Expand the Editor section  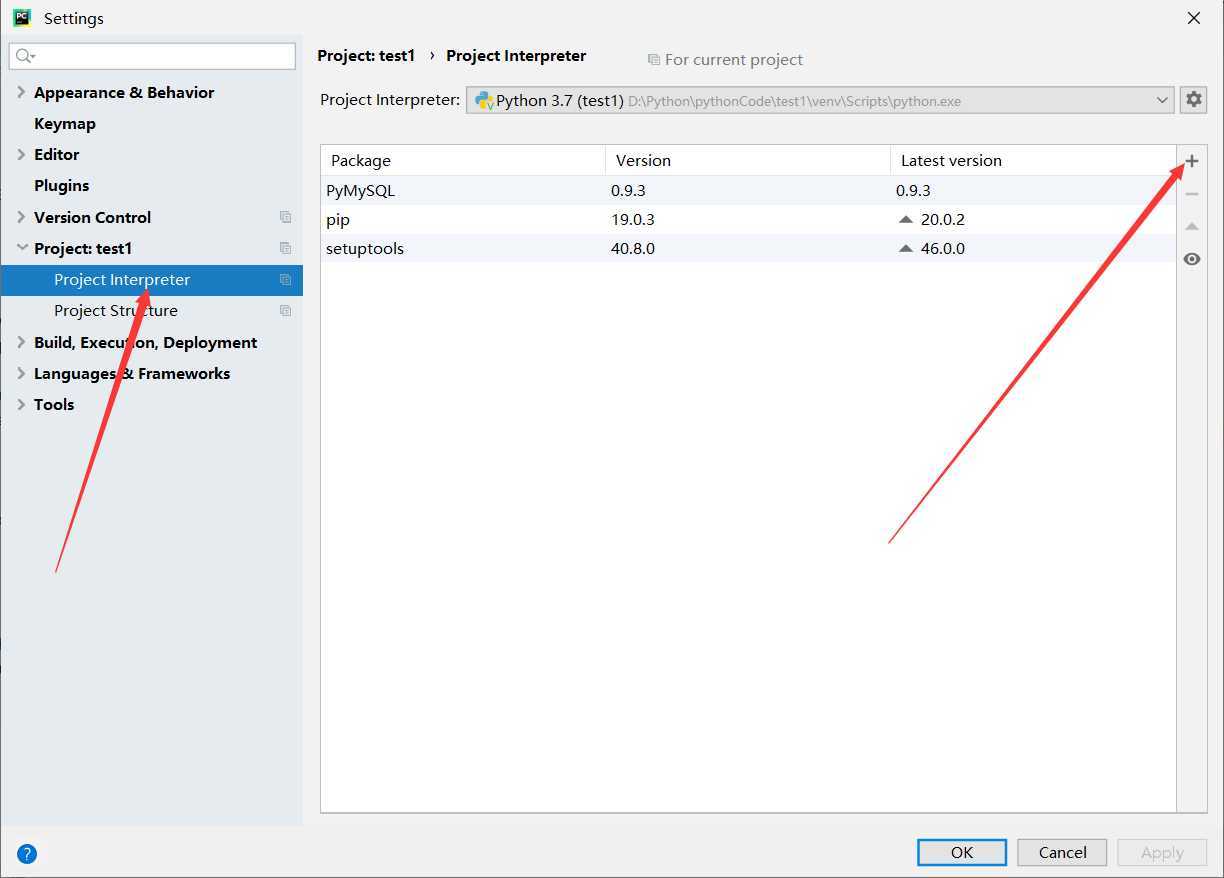[21, 154]
